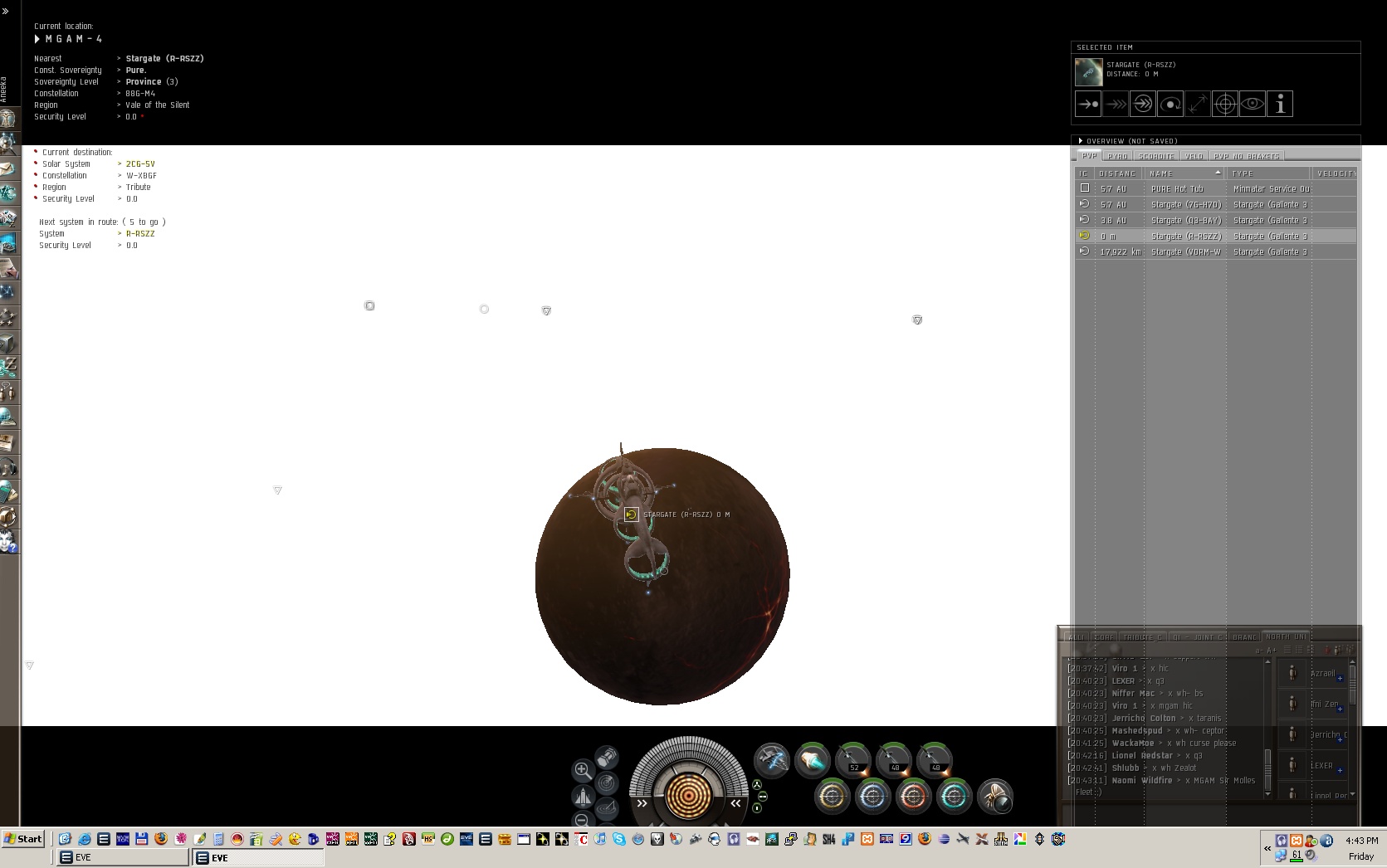1387x868 pixels.
Task: Activate the gold-ringed mid-slot module
Action: click(832, 797)
